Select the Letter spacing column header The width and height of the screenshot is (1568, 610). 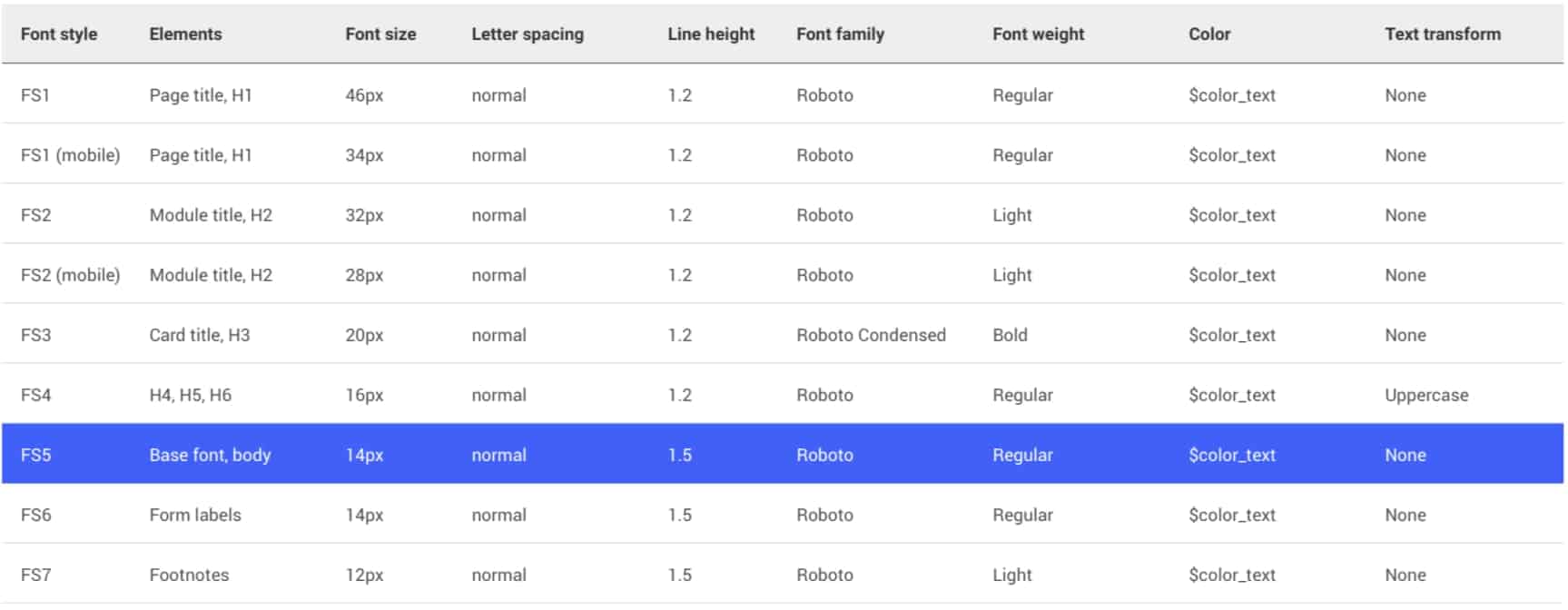pos(528,34)
